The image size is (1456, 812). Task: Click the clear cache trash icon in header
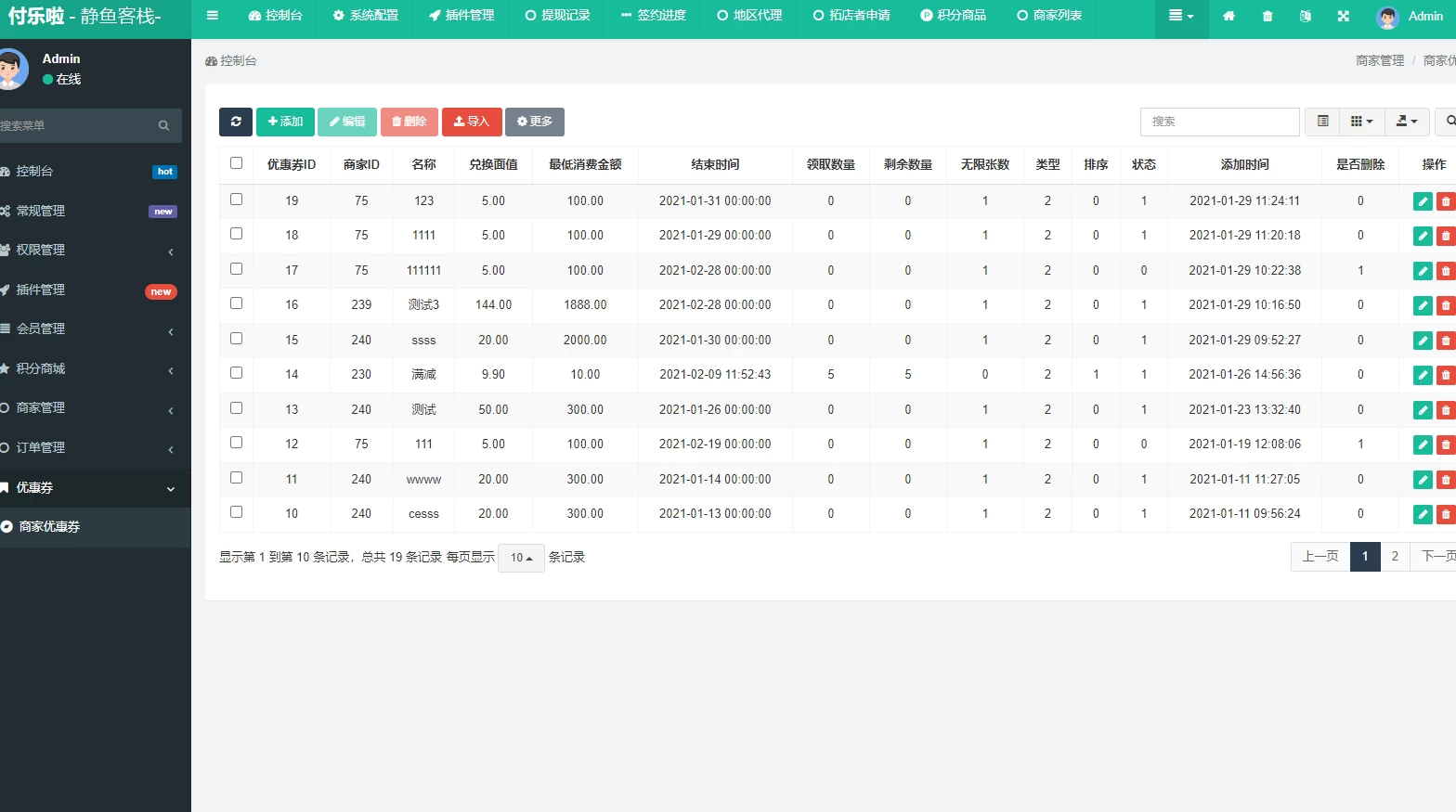click(1267, 16)
